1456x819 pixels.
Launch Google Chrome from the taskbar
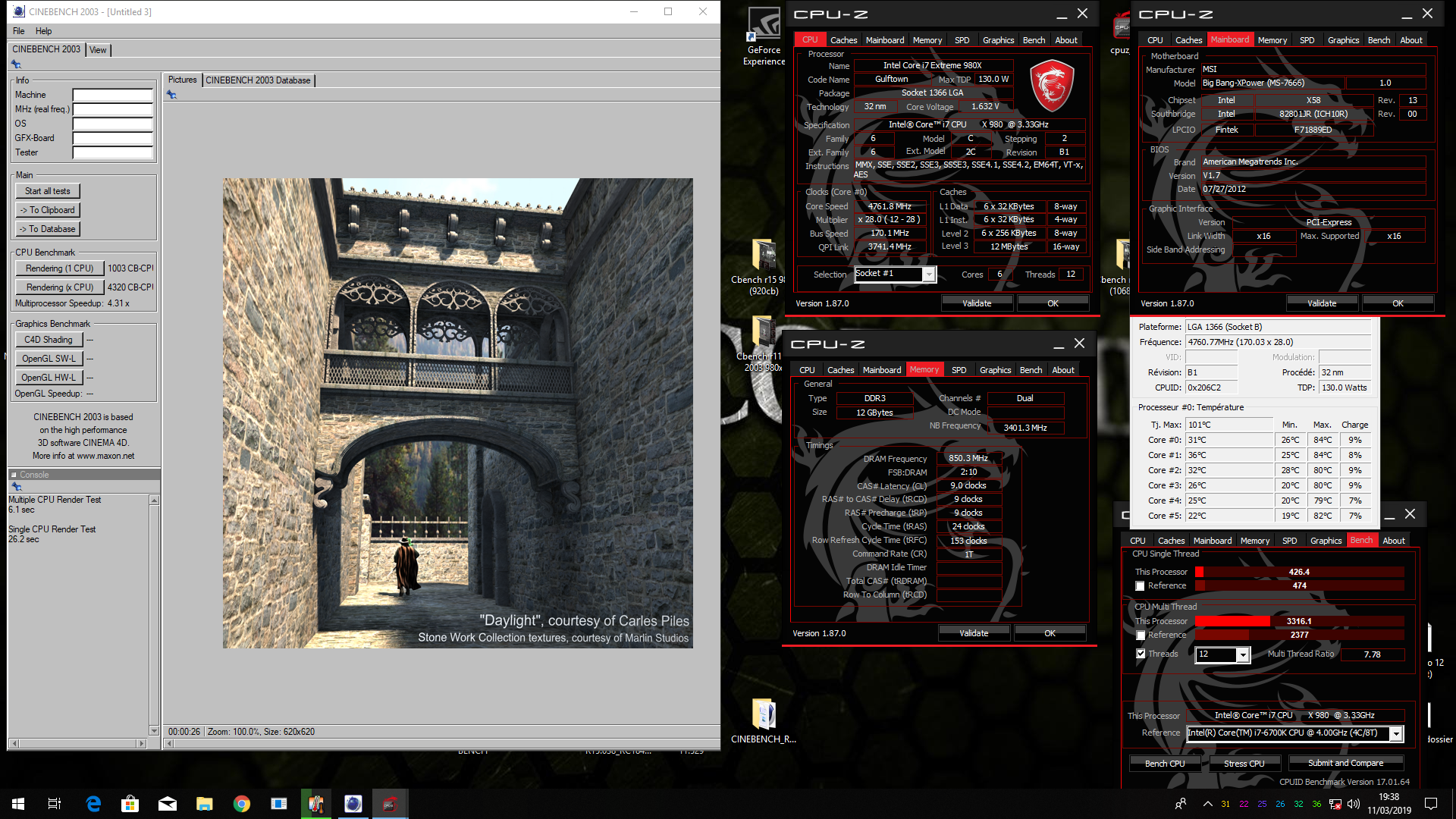pos(242,804)
